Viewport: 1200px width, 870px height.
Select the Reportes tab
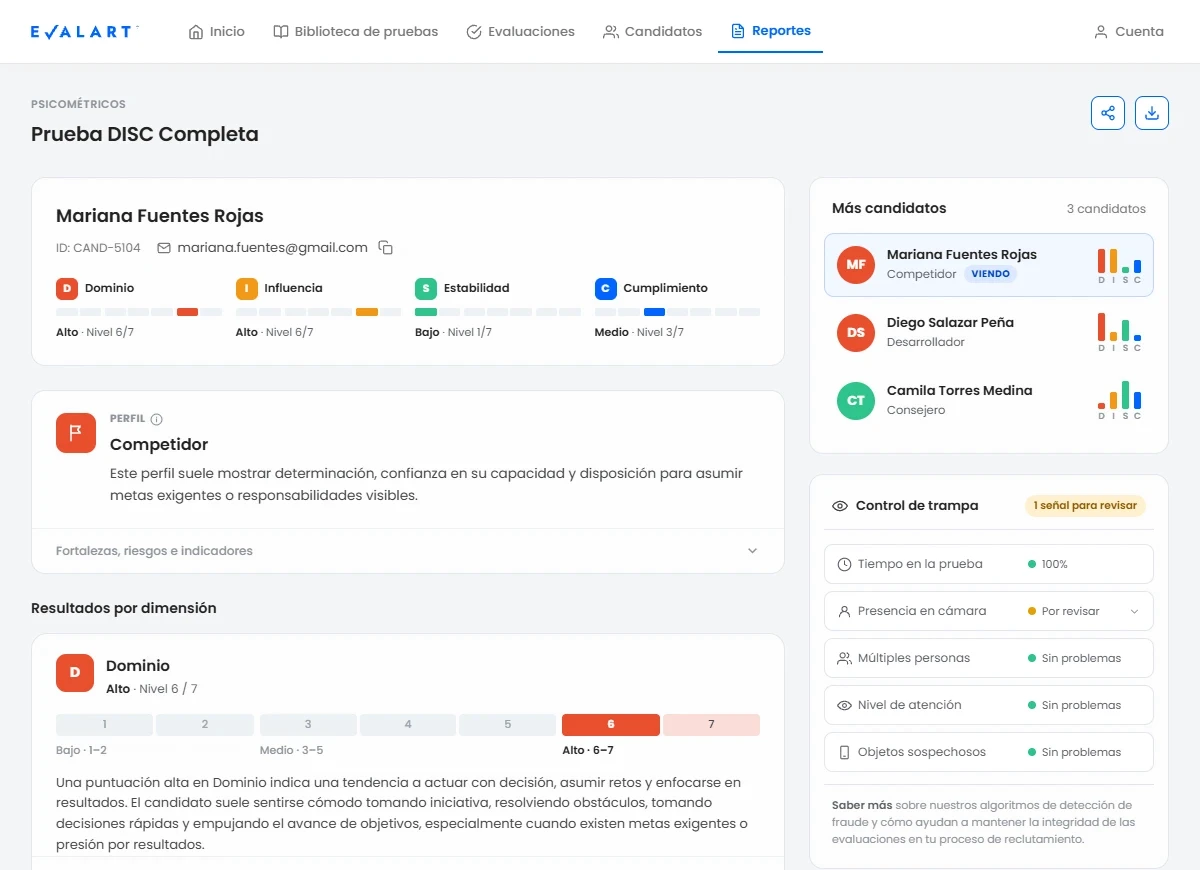771,31
